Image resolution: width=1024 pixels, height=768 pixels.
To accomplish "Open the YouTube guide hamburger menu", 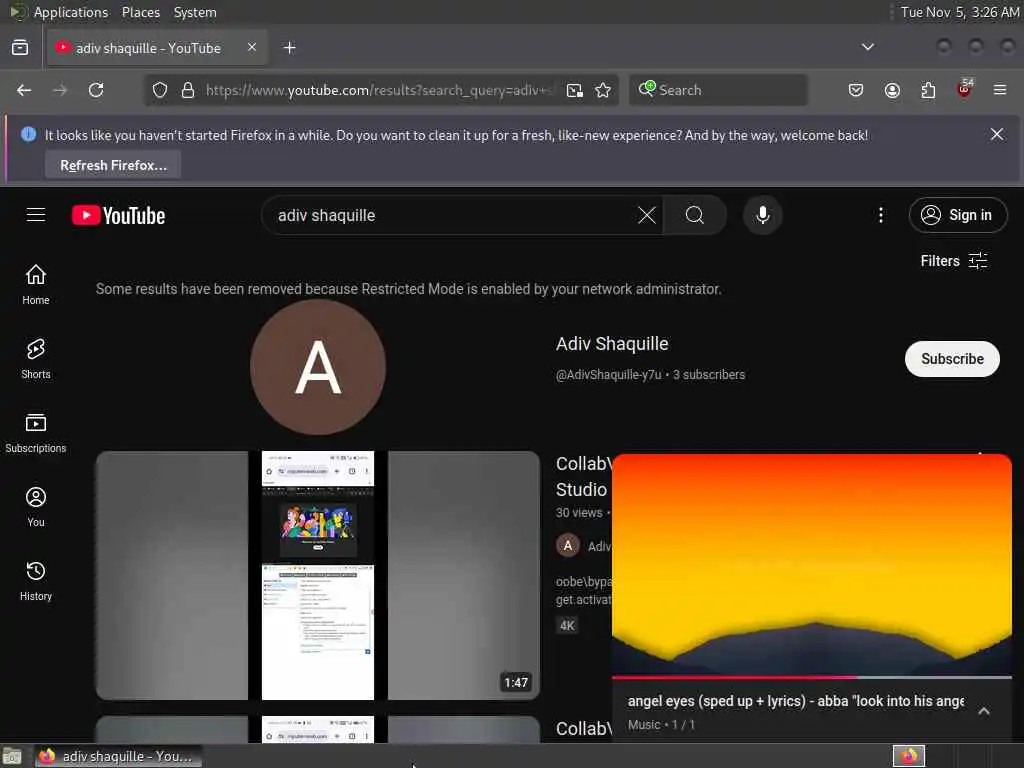I will tap(36, 215).
